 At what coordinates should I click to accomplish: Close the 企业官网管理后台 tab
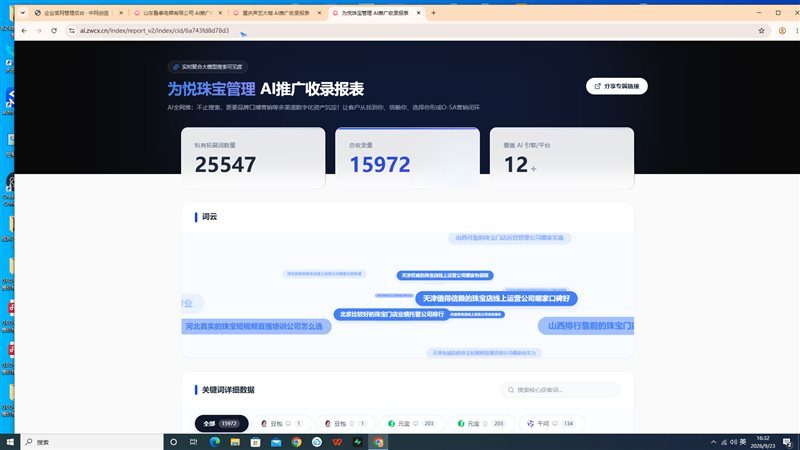pos(121,13)
